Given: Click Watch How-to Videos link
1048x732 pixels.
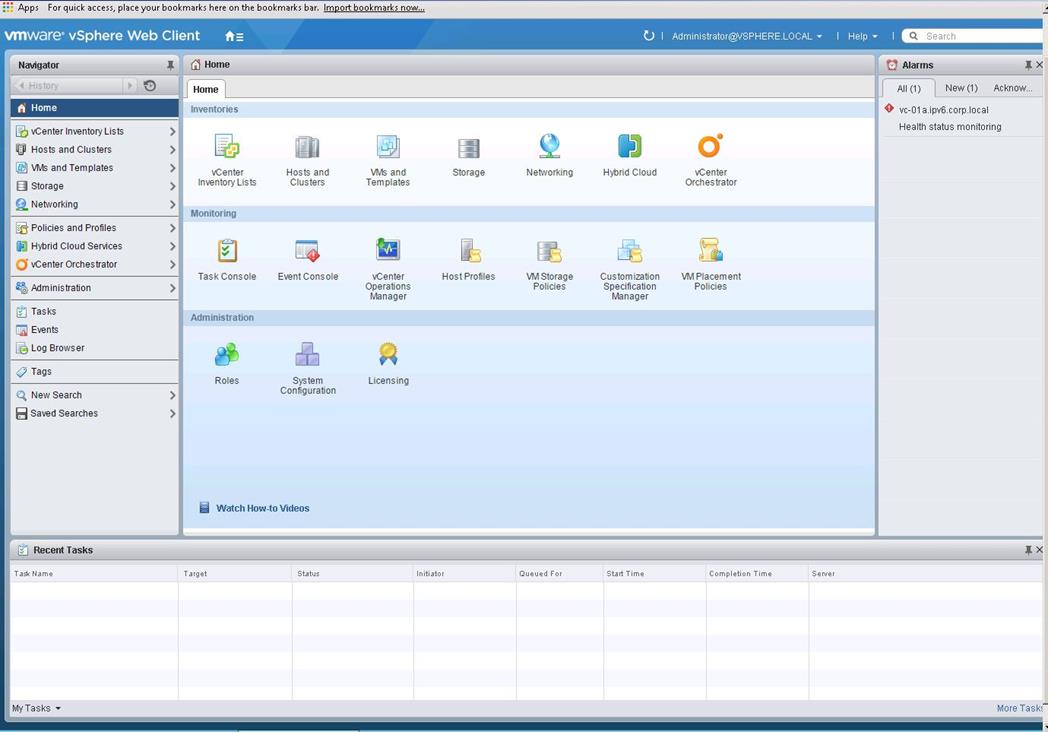Looking at the screenshot, I should tap(263, 508).
